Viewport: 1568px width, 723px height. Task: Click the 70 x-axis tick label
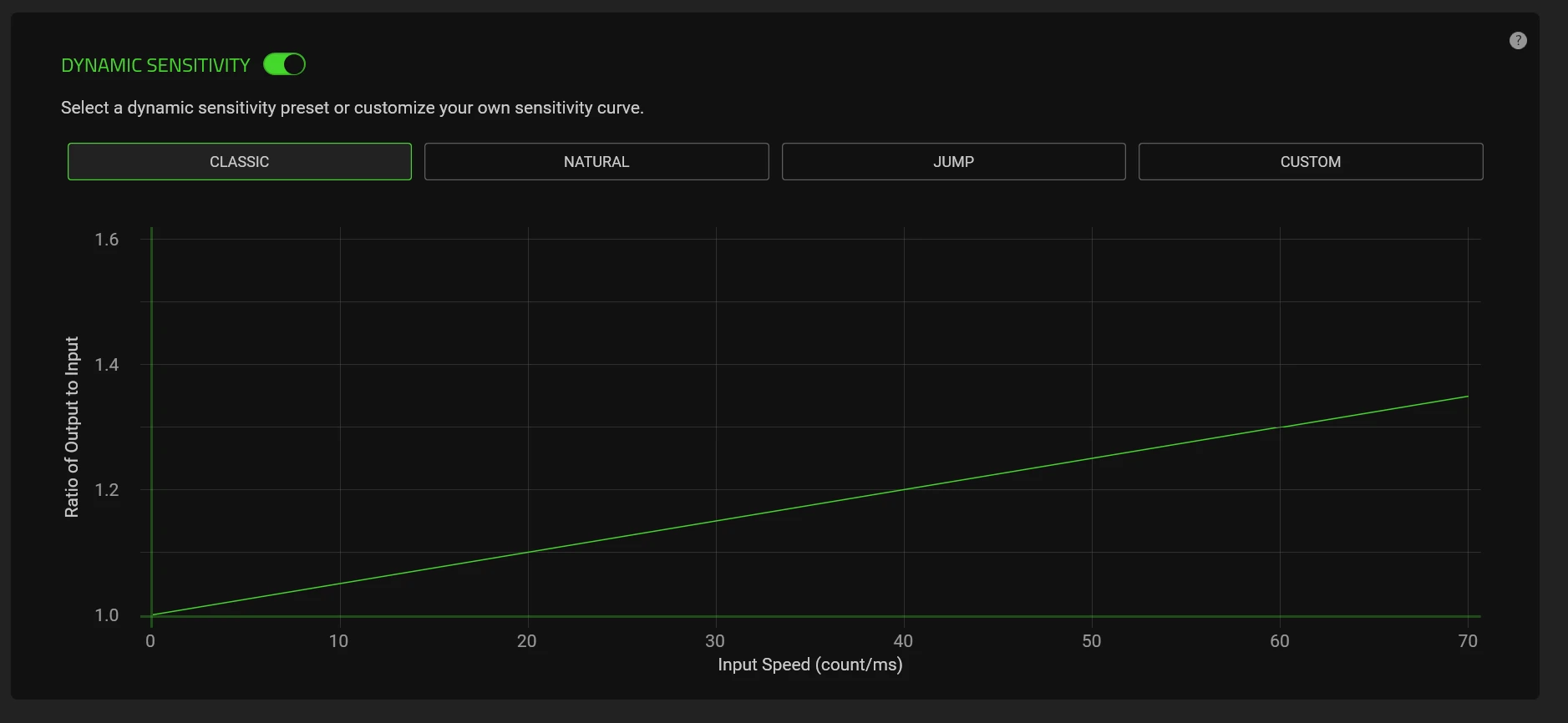(1468, 641)
